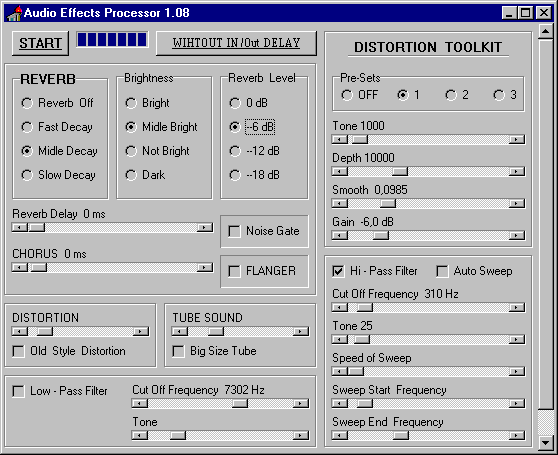The width and height of the screenshot is (558, 455).
Task: Click right arrow of DISTORTION slider
Action: tap(141, 332)
